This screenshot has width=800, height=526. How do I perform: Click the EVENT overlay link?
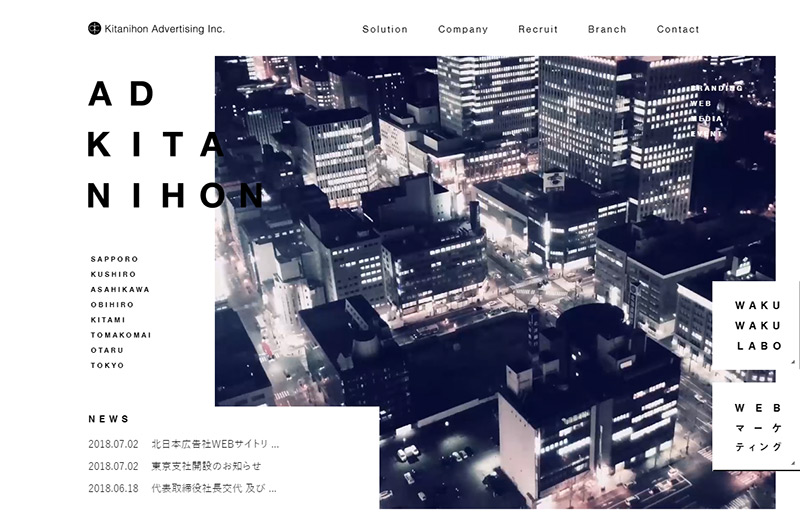(x=707, y=134)
